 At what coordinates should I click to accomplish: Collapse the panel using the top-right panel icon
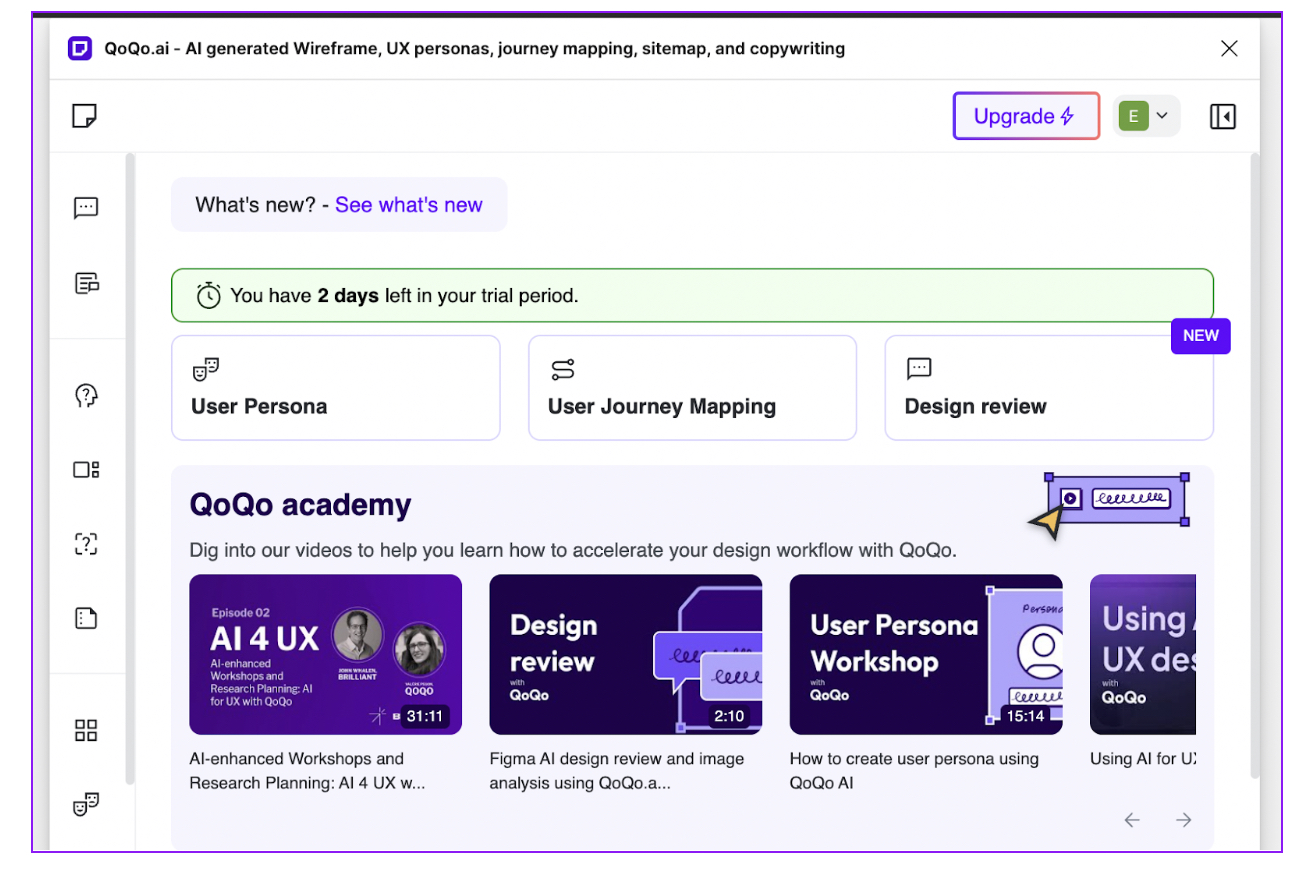click(1222, 116)
